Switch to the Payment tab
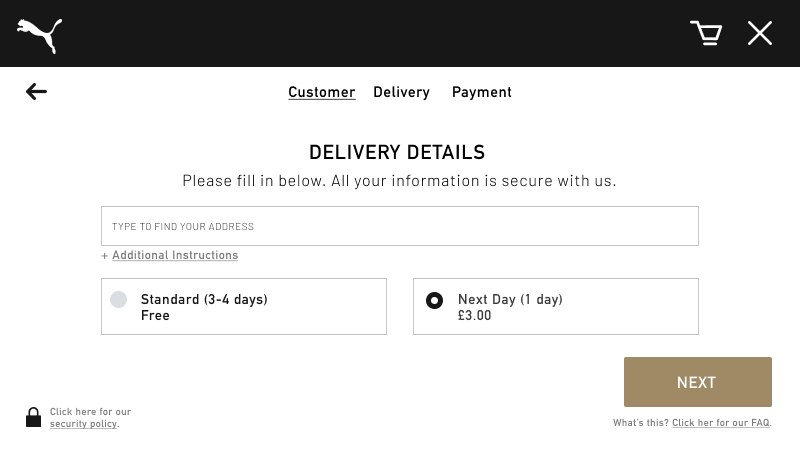 [x=482, y=92]
